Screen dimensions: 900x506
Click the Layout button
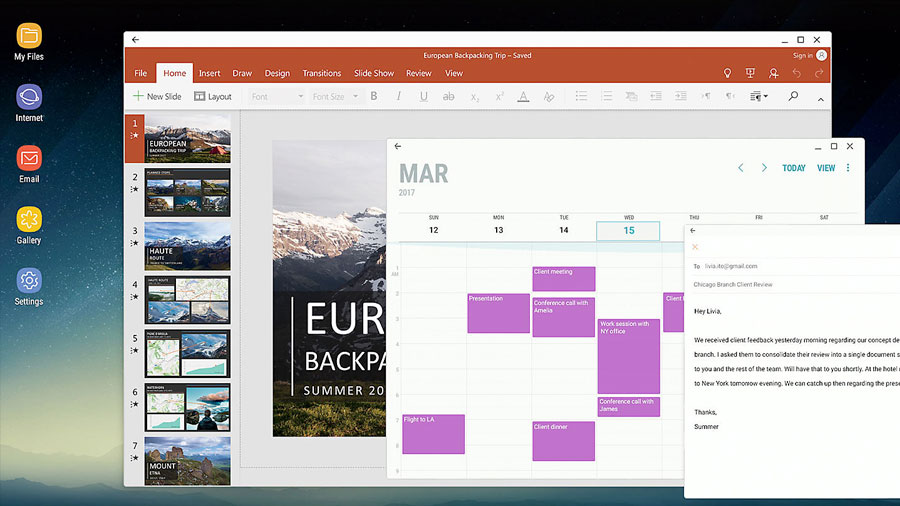[212, 96]
